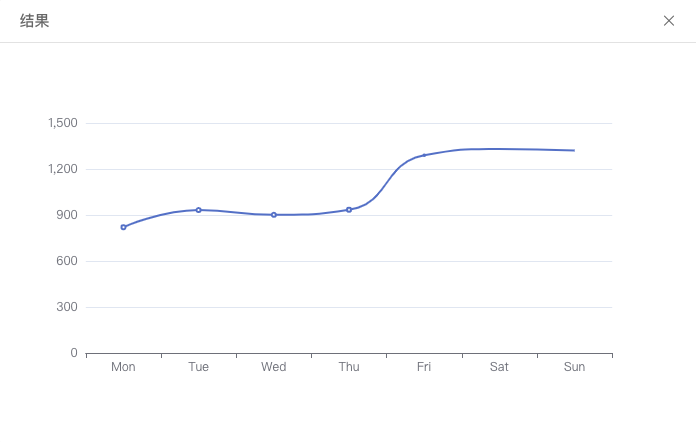This screenshot has height=442, width=696.
Task: Click the Fri data point on the line
Action: click(424, 155)
